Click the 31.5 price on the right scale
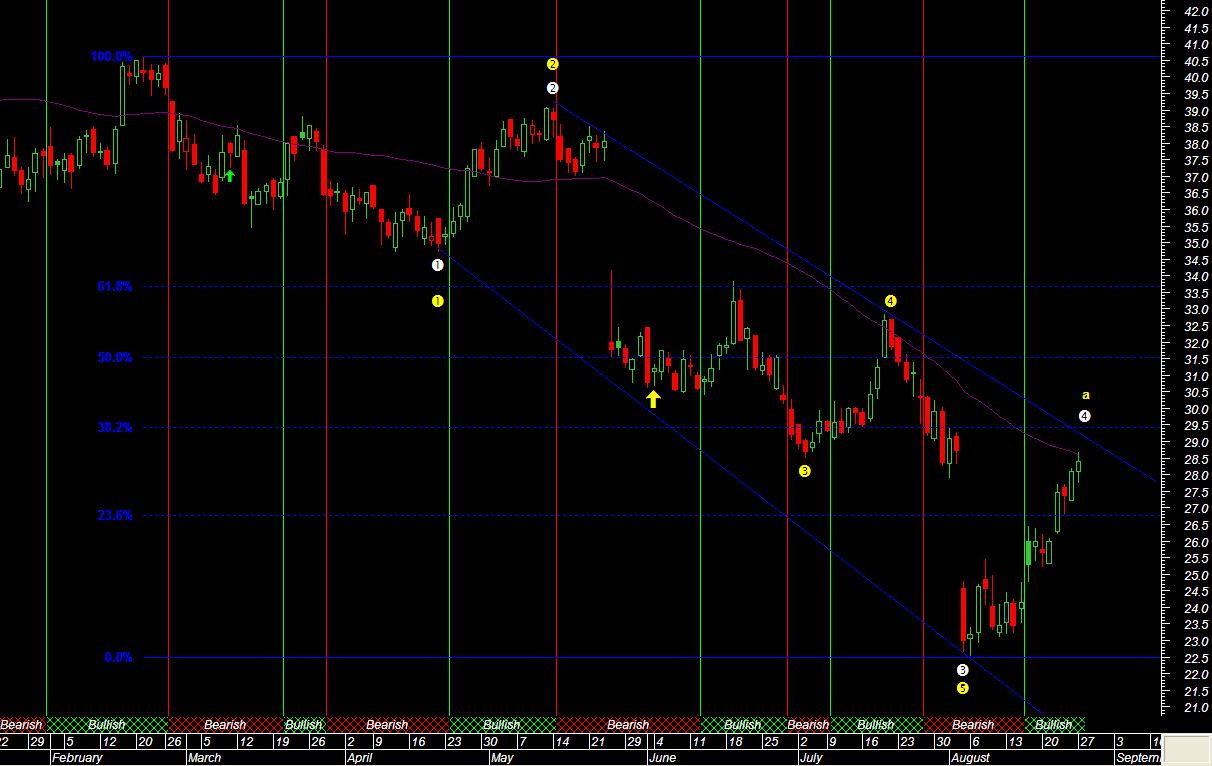1212x766 pixels. tap(1196, 360)
